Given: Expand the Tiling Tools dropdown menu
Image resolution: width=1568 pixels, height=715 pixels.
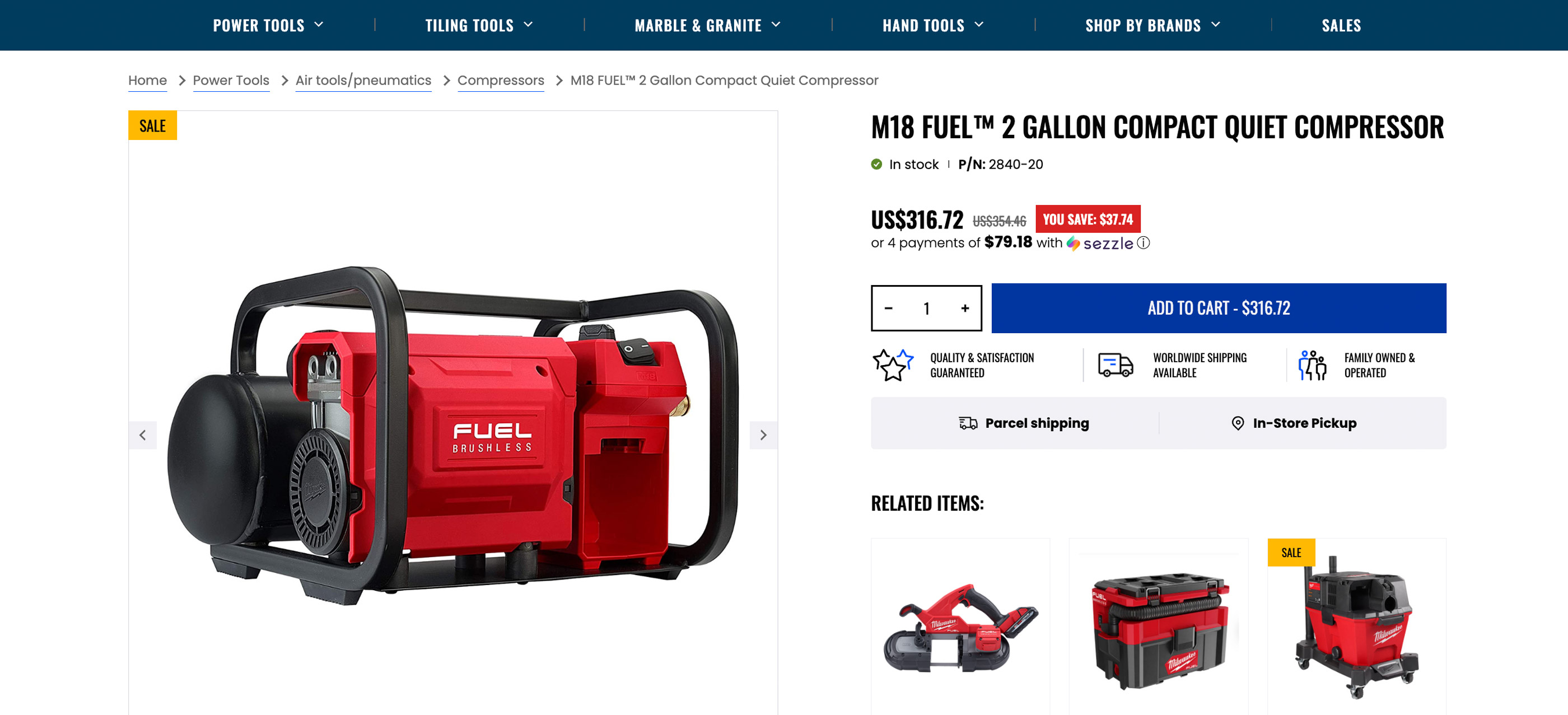Looking at the screenshot, I should point(479,25).
